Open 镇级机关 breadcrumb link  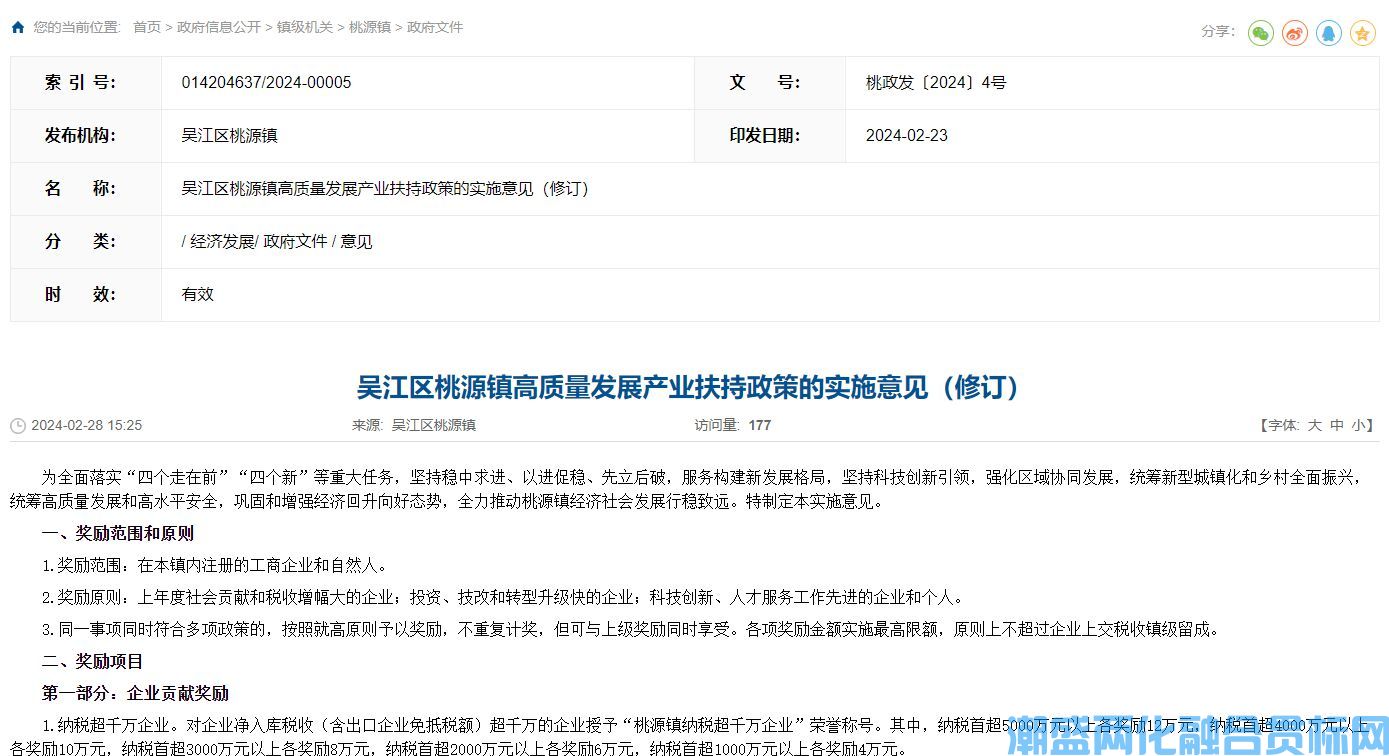pyautogui.click(x=305, y=27)
